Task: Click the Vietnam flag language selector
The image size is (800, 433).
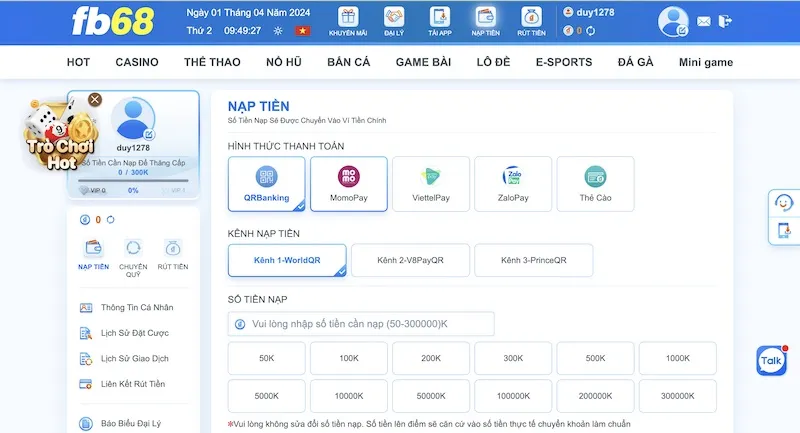Action: click(303, 31)
